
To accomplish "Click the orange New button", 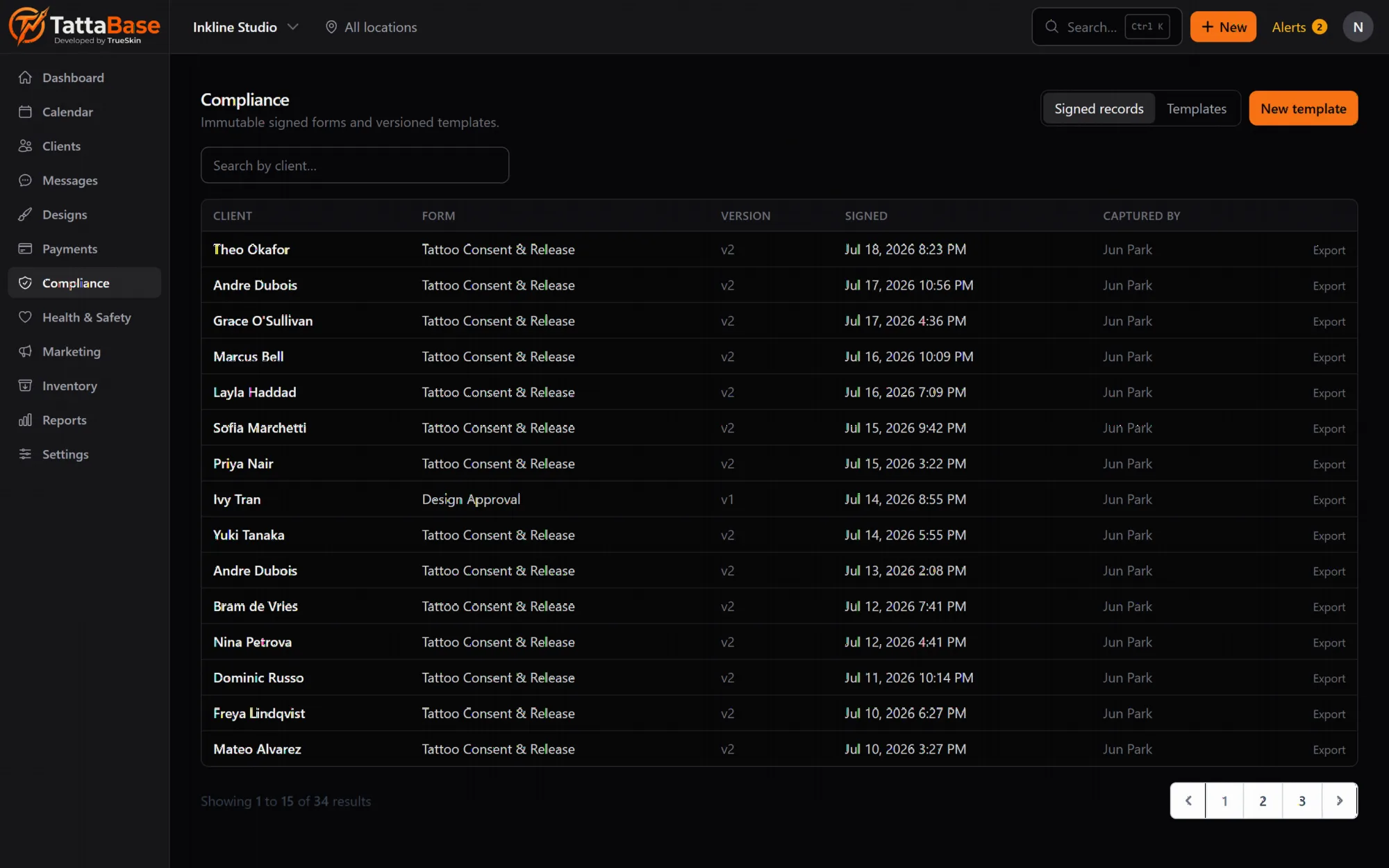I will (1223, 27).
